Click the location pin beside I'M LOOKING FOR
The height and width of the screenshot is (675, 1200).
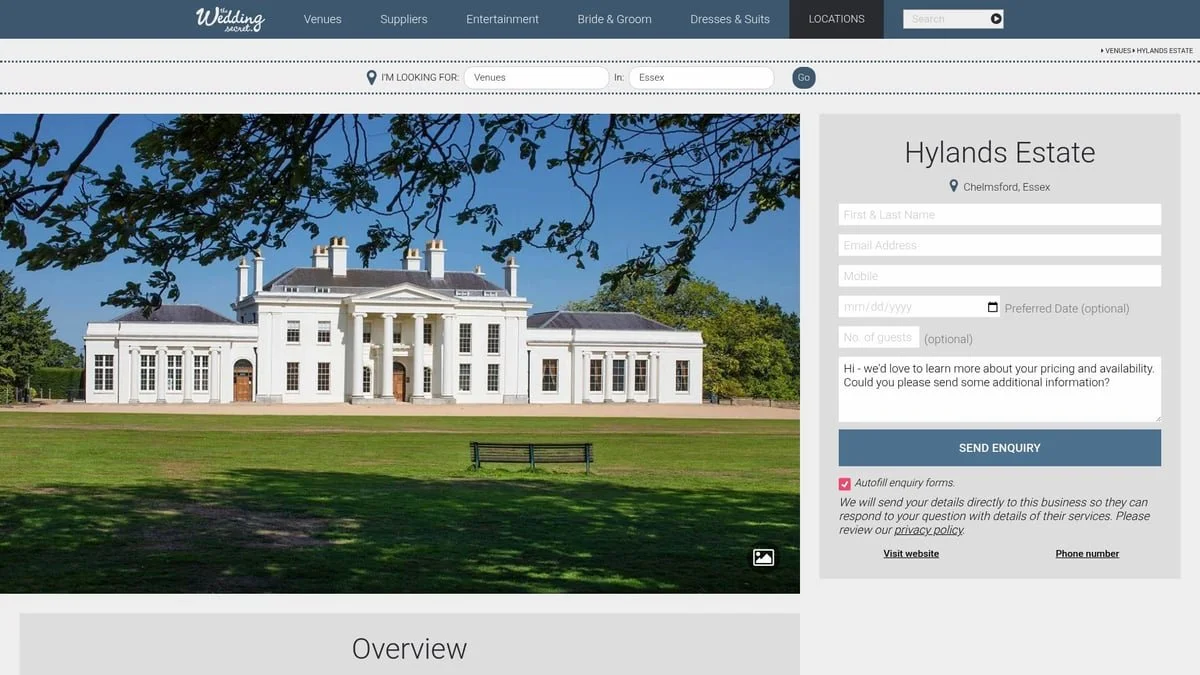click(372, 77)
